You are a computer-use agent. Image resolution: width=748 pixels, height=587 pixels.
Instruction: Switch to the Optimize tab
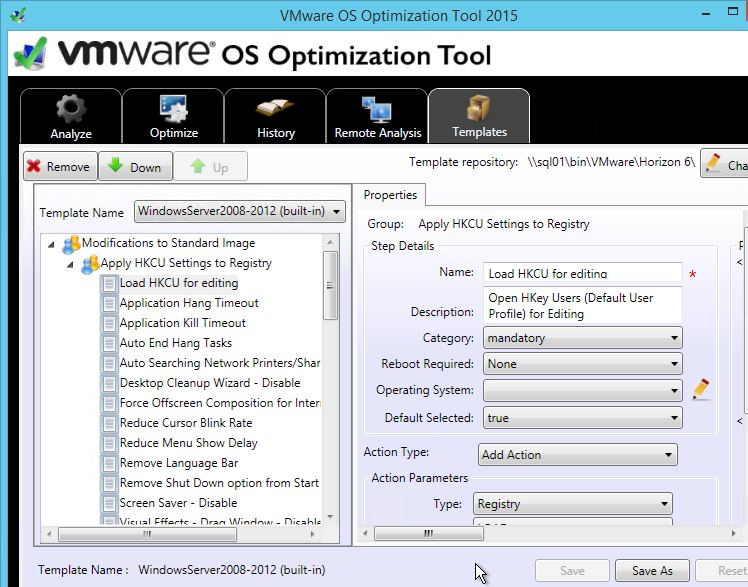pyautogui.click(x=173, y=116)
